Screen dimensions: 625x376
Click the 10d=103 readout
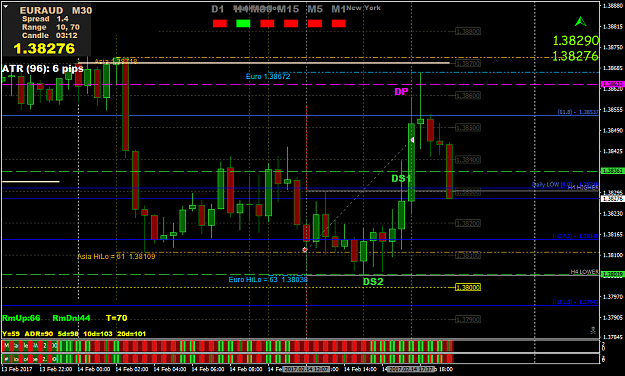tap(97, 334)
